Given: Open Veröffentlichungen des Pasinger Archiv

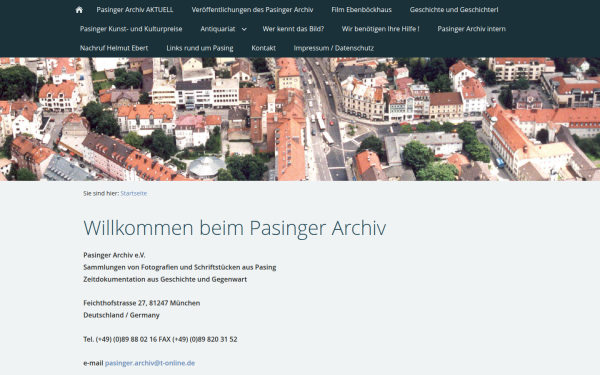Looking at the screenshot, I should click(x=252, y=10).
